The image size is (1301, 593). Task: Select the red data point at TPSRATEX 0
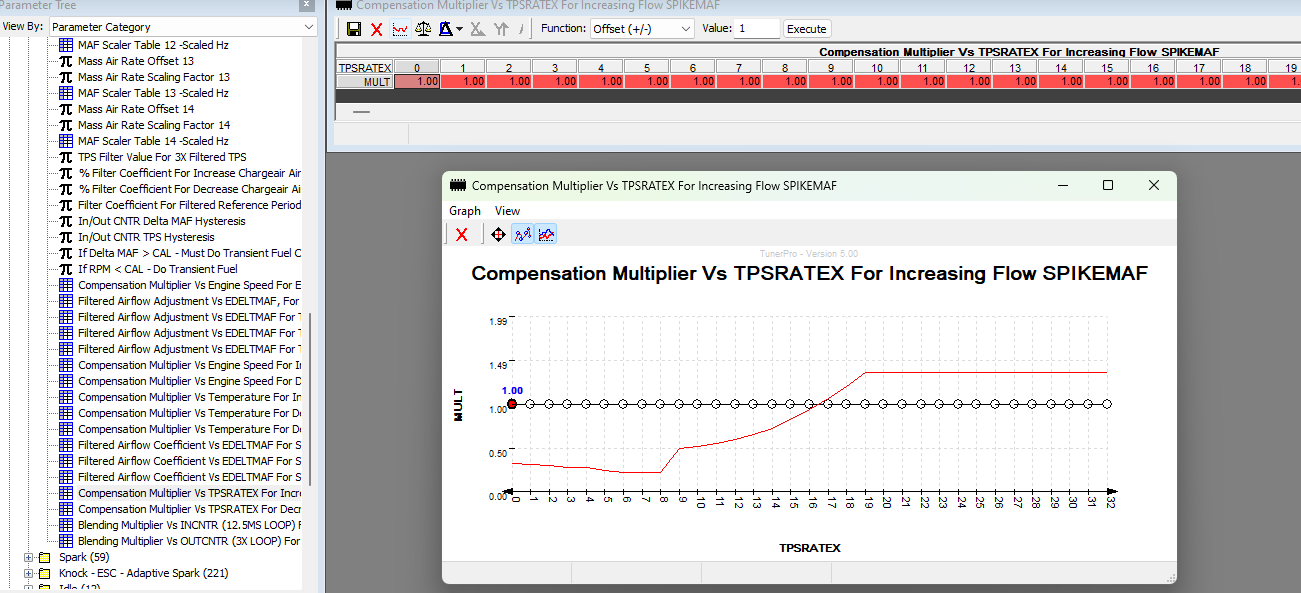click(512, 404)
